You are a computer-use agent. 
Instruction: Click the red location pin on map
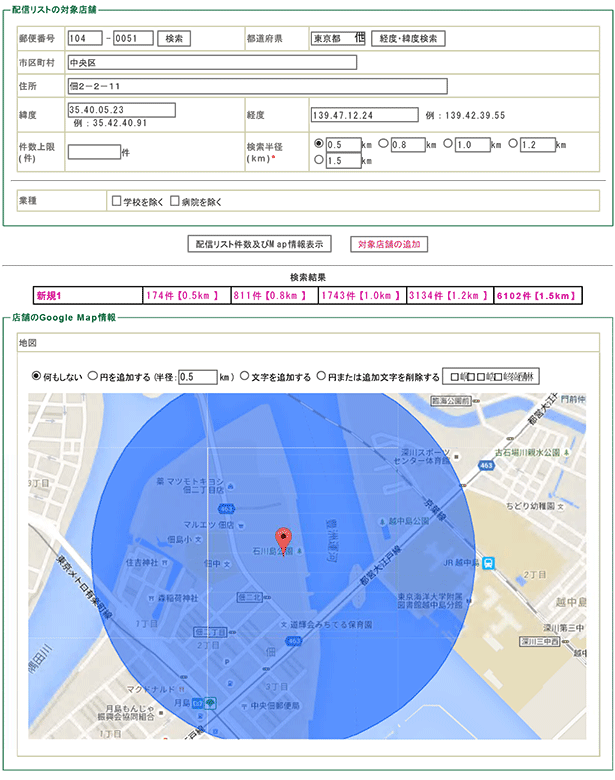283,541
